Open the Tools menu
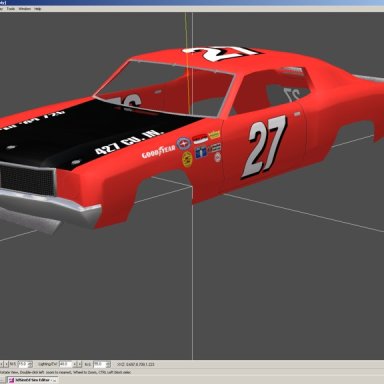This screenshot has height=384, width=384. [x=11, y=9]
